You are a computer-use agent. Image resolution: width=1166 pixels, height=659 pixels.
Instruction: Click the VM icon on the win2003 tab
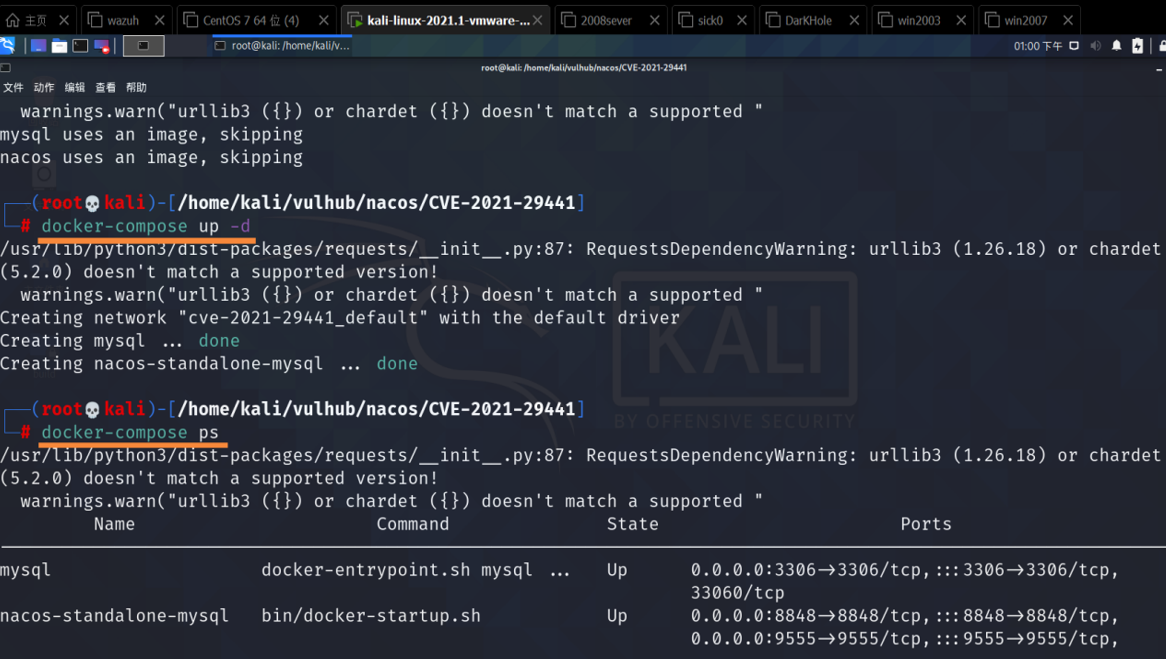tap(885, 20)
